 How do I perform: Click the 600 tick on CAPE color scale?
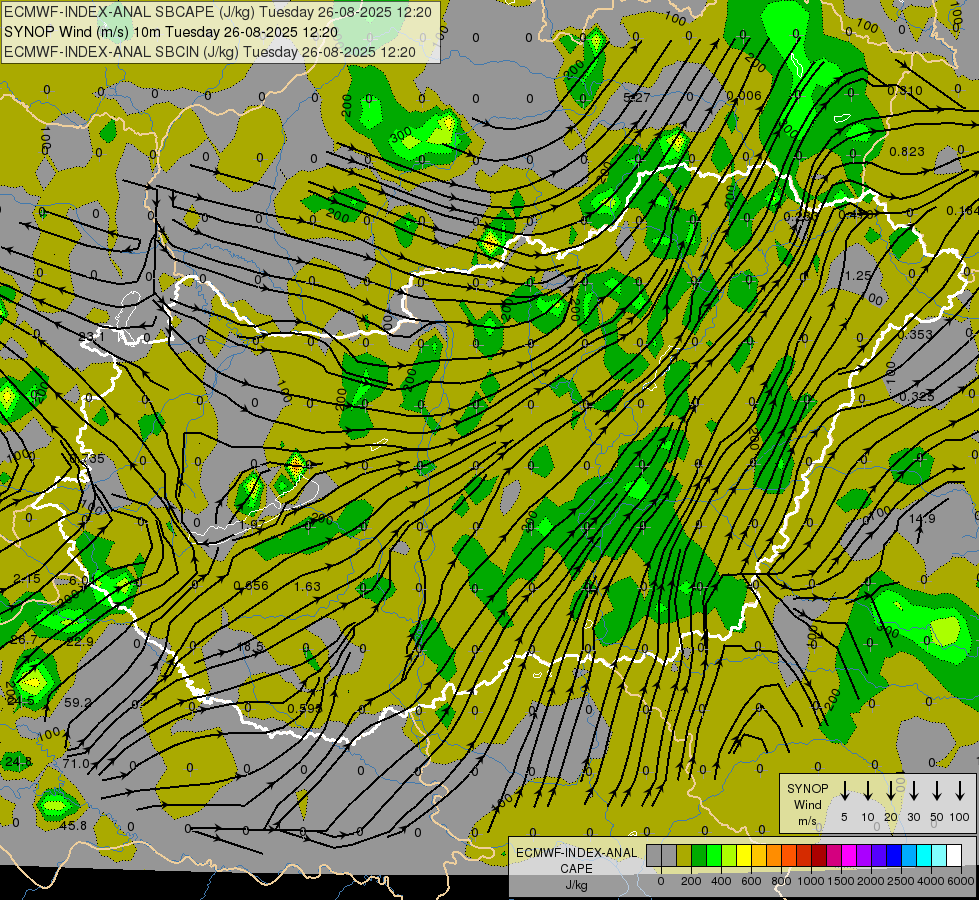click(x=751, y=881)
